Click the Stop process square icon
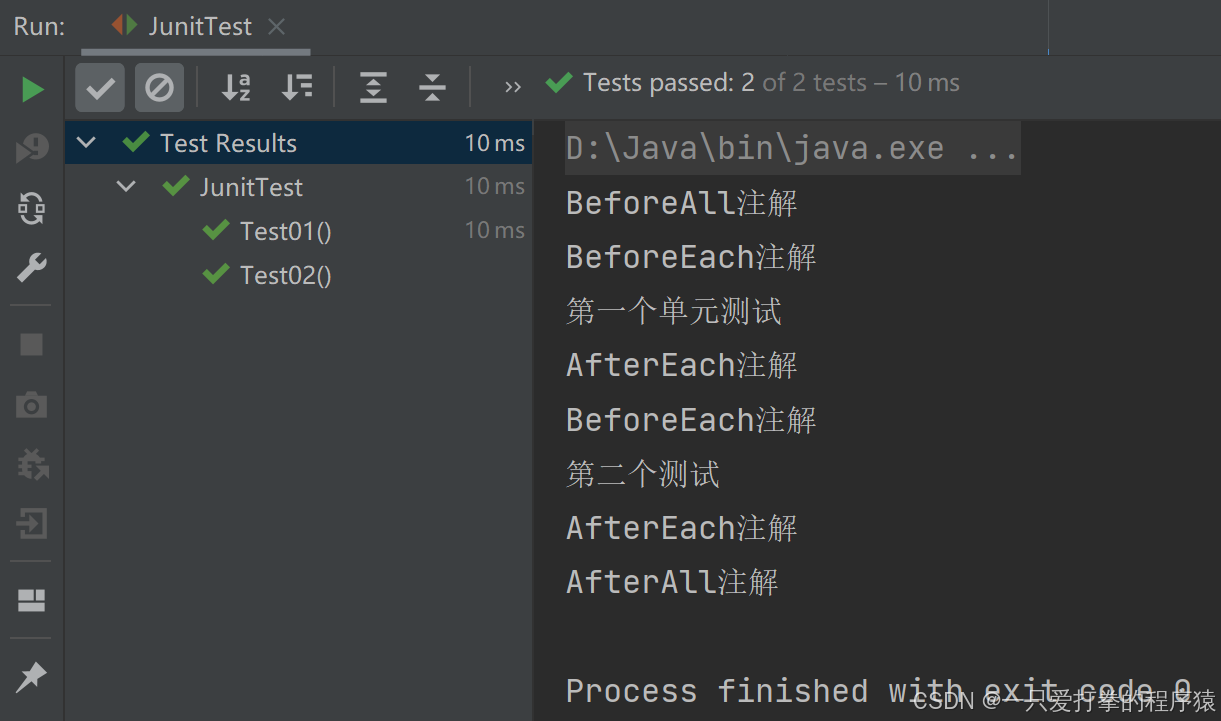 32,345
